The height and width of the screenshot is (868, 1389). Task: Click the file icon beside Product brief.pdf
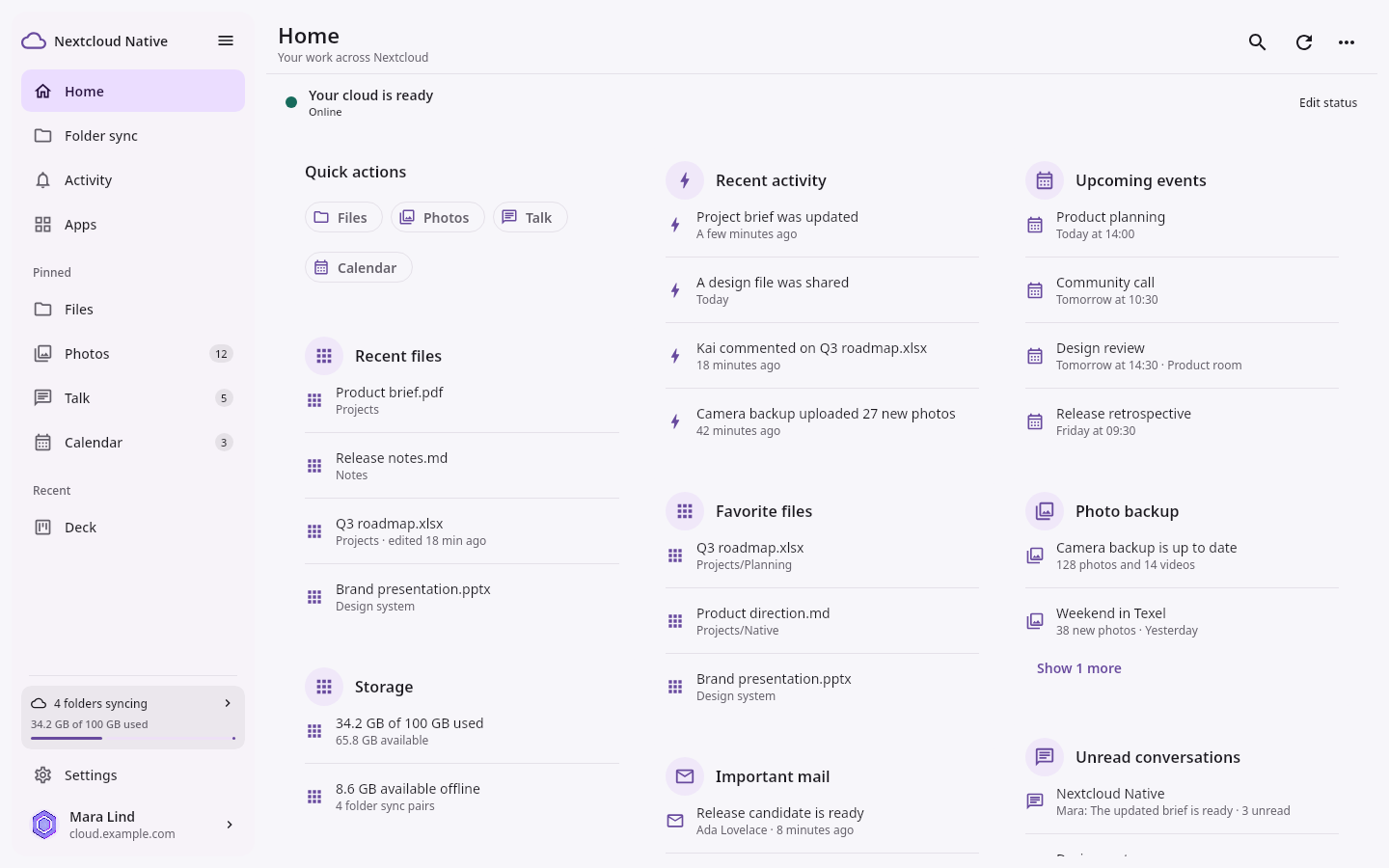[x=314, y=400]
